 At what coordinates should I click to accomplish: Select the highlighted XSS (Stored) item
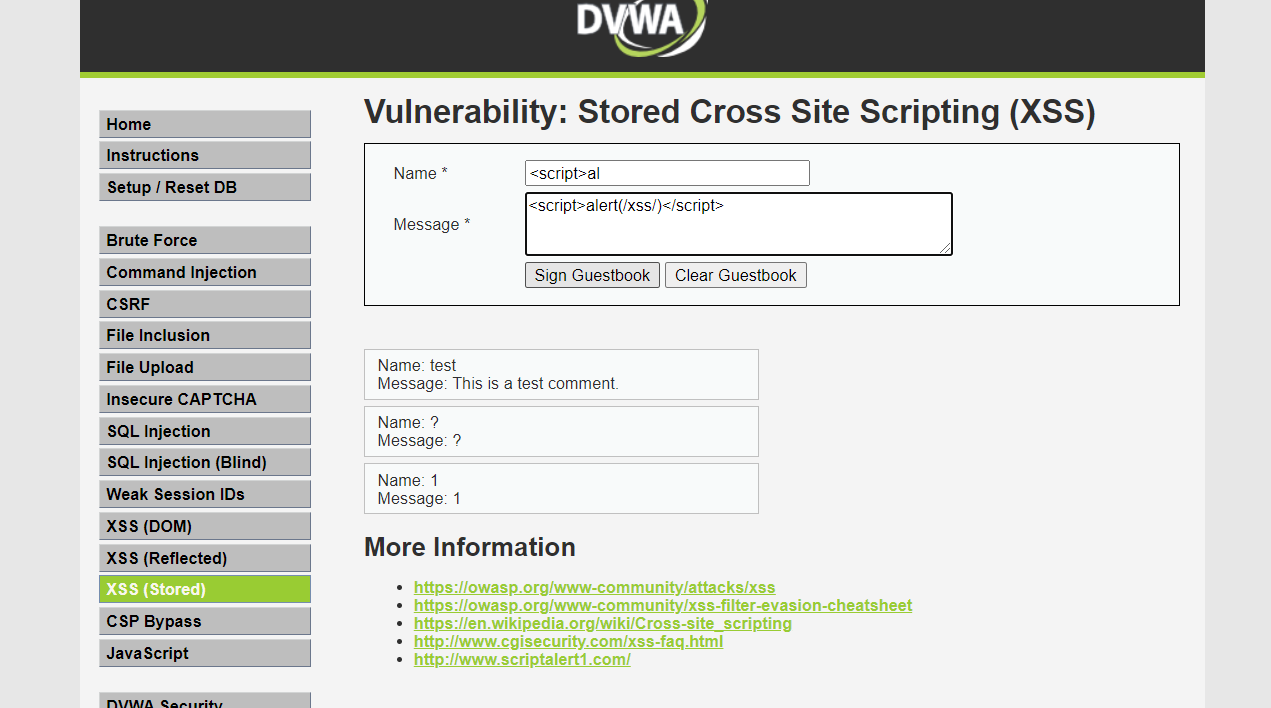pos(205,589)
